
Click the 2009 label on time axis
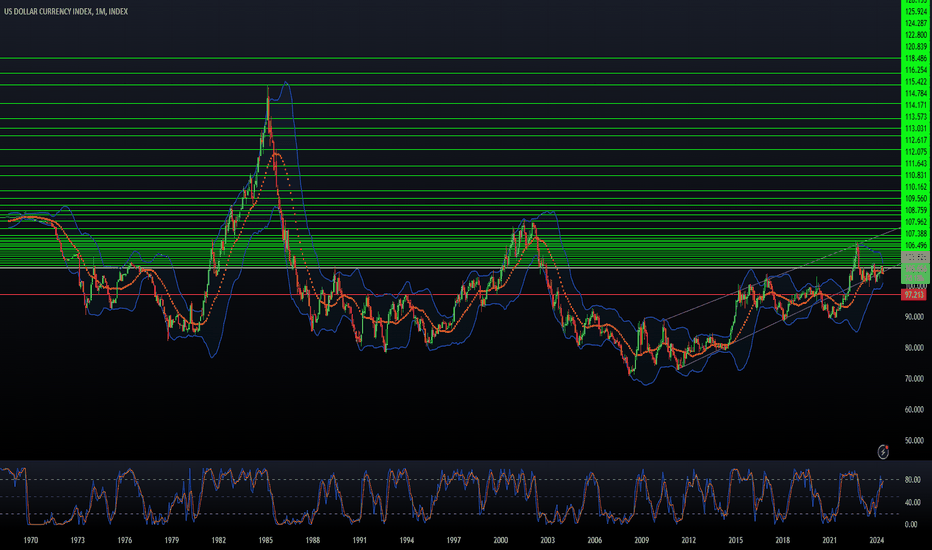click(641, 540)
